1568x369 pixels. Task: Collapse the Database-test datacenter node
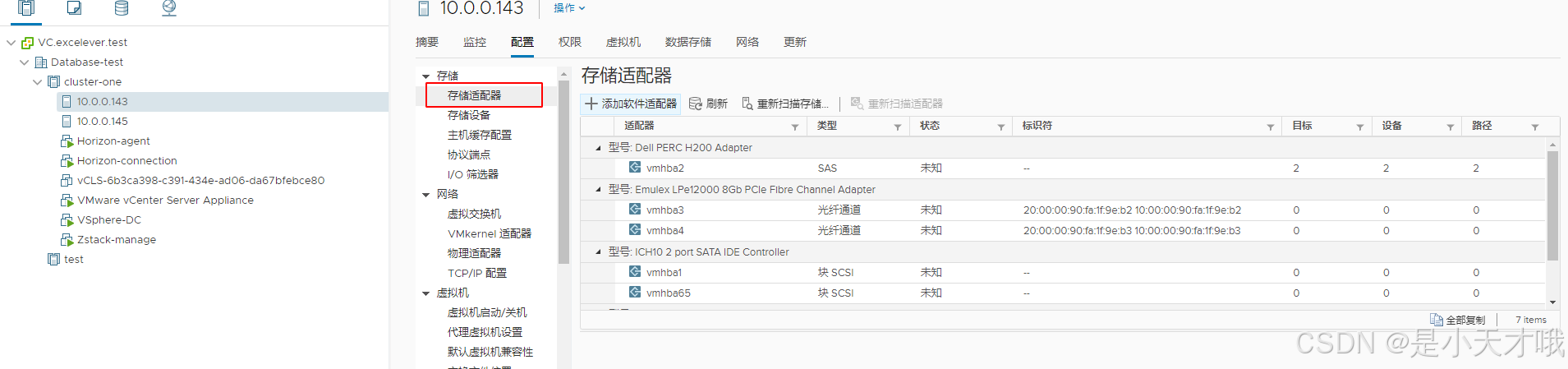pos(25,62)
